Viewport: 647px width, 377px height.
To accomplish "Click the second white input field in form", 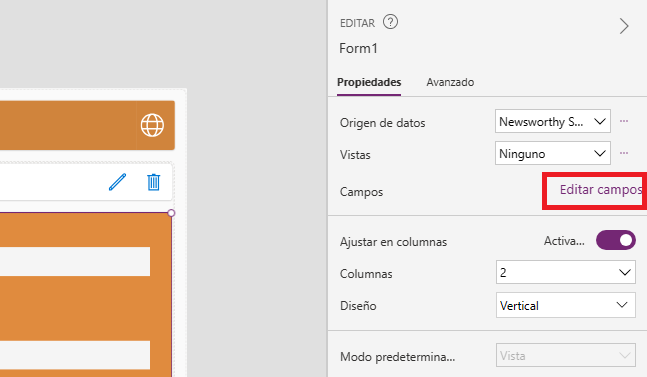I will [75, 355].
